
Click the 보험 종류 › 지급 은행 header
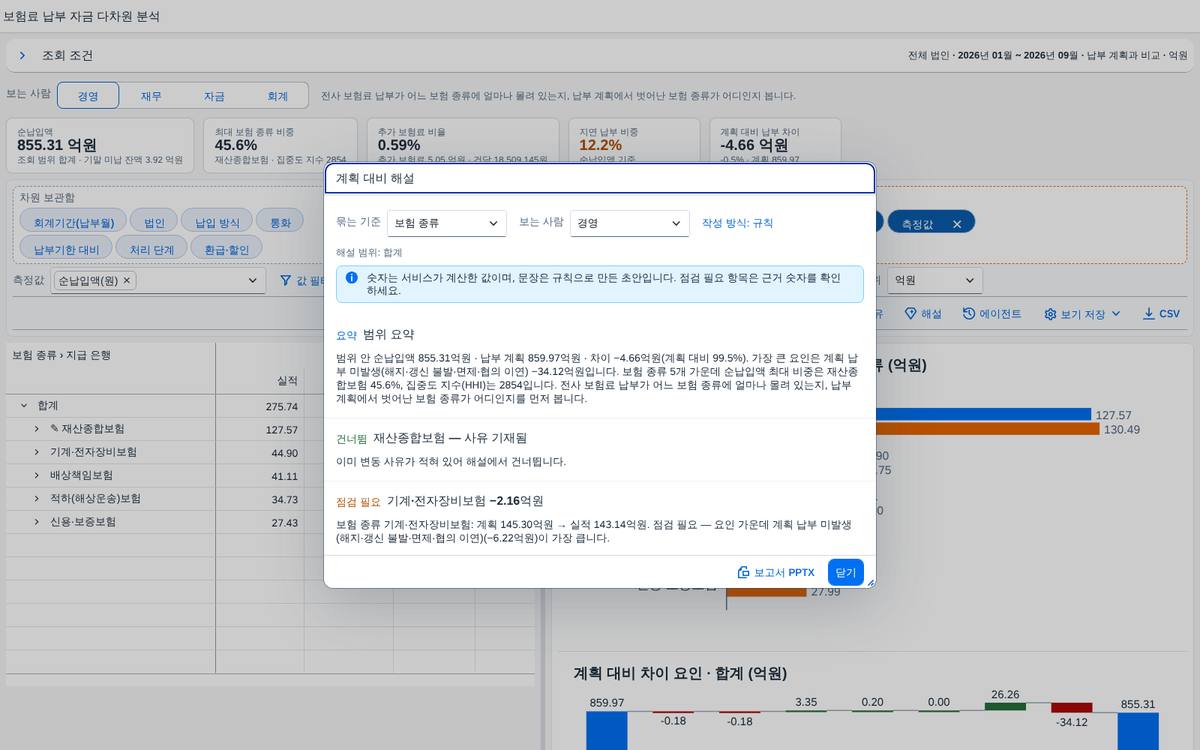coord(61,355)
